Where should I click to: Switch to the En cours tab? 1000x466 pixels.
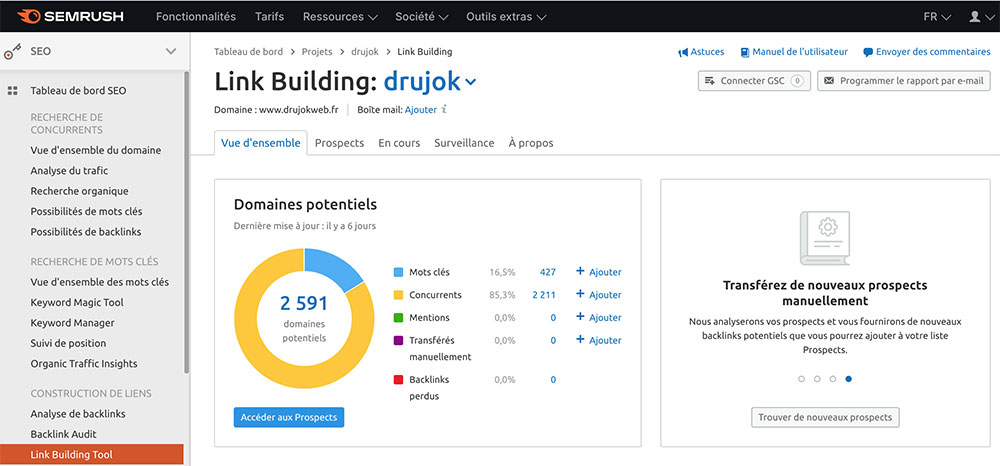399,143
